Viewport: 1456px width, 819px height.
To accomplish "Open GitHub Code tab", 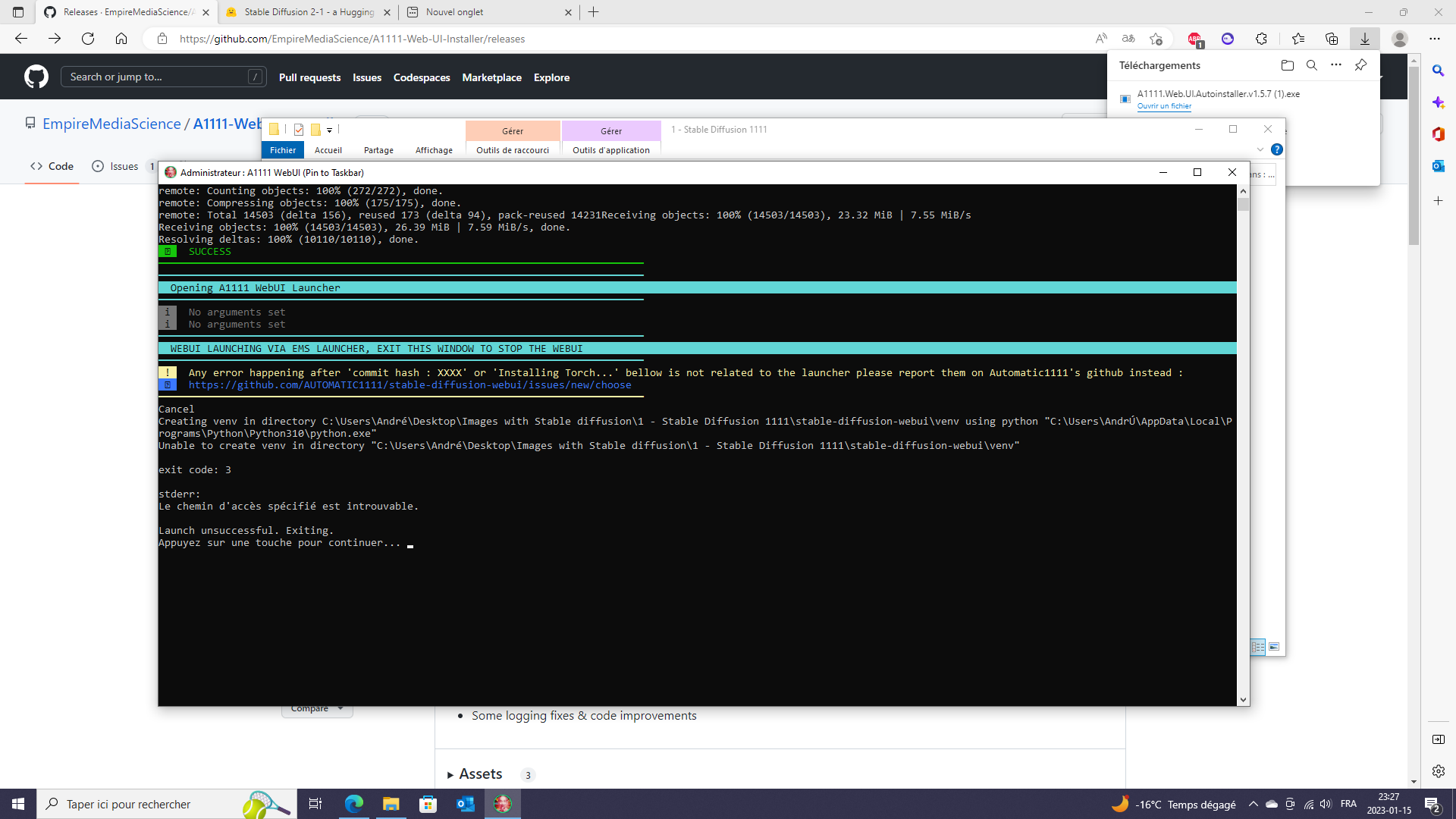I will click(52, 166).
